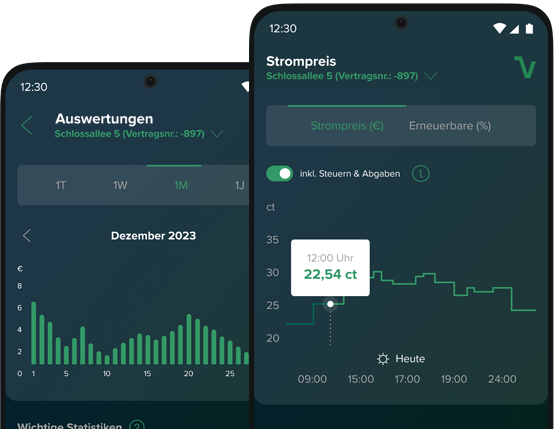Tap the back arrow beside Auswertungen
Image resolution: width=557 pixels, height=429 pixels.
pyautogui.click(x=27, y=125)
